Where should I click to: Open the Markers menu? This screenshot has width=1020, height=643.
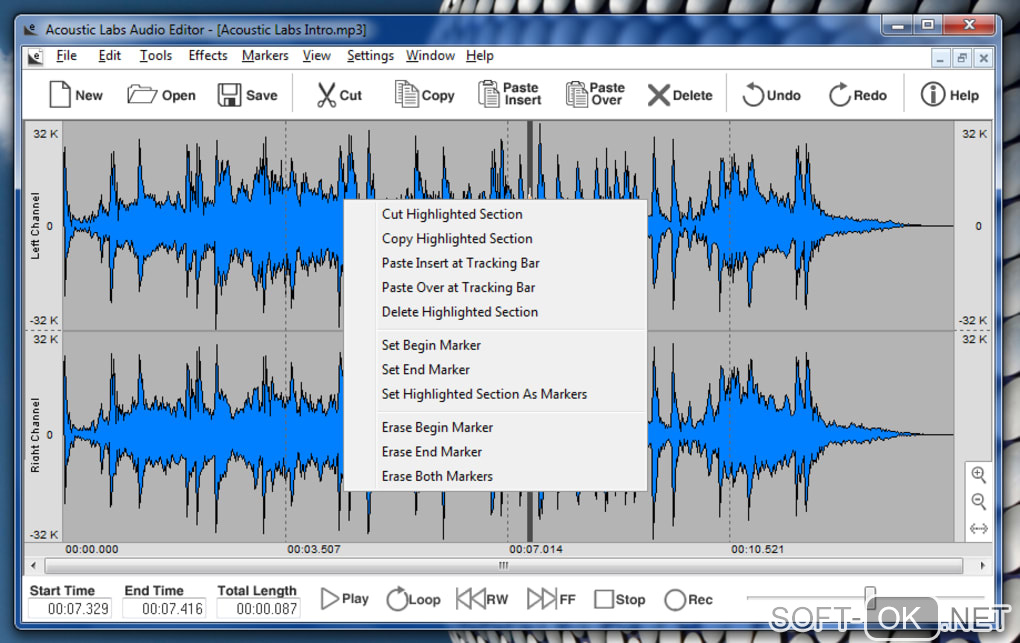[x=265, y=56]
